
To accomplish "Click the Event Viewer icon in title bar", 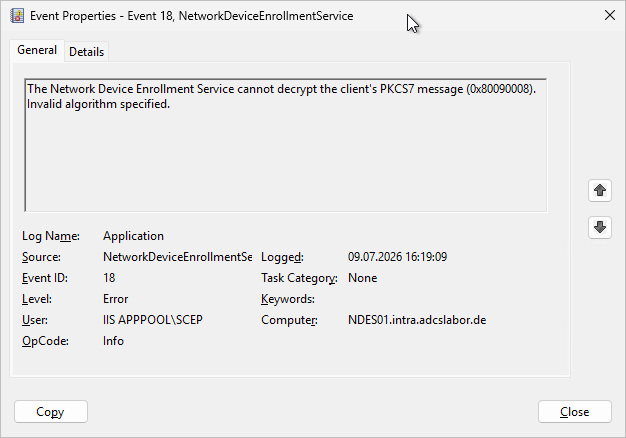I will pyautogui.click(x=17, y=16).
